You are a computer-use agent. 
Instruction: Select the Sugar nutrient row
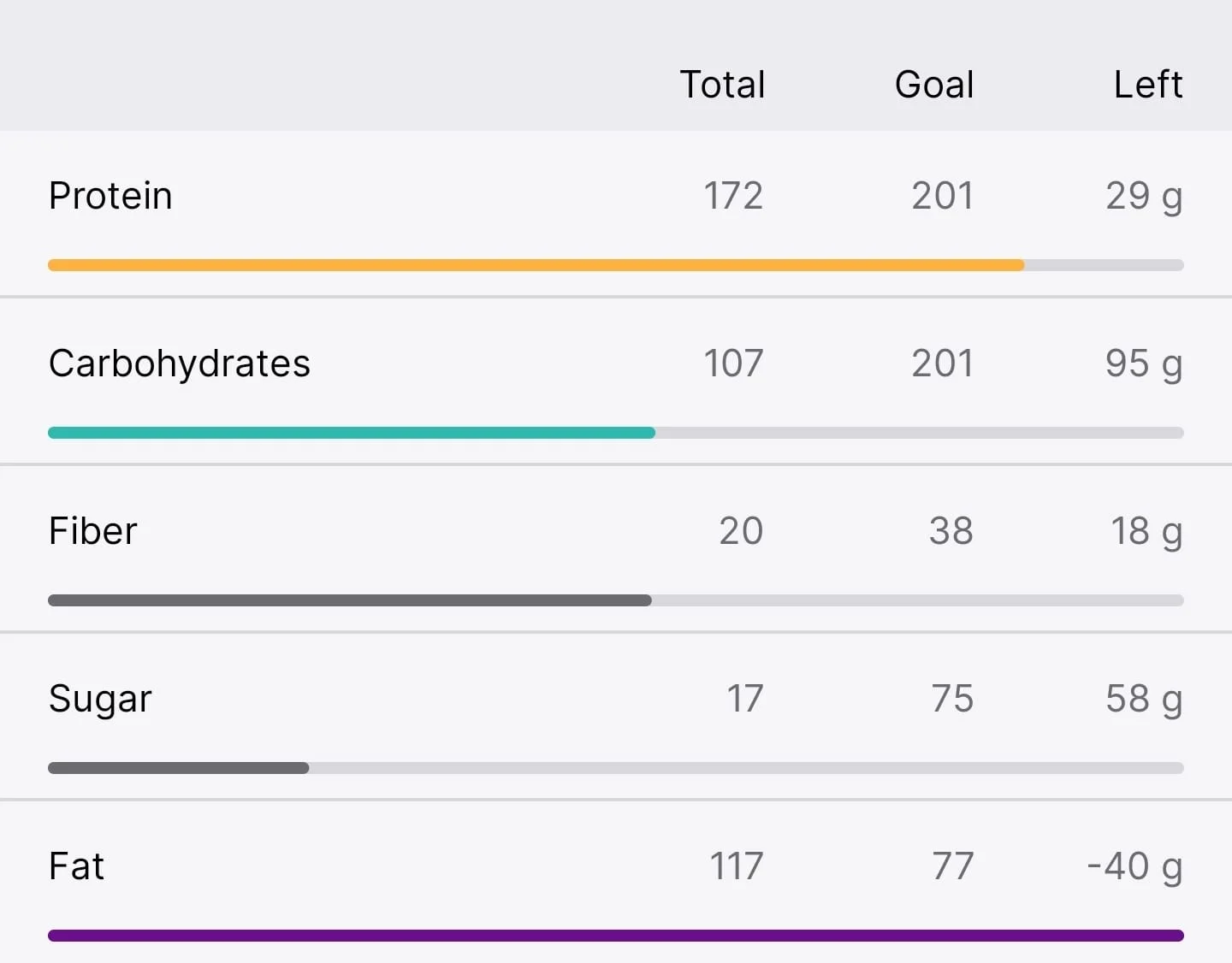(616, 717)
